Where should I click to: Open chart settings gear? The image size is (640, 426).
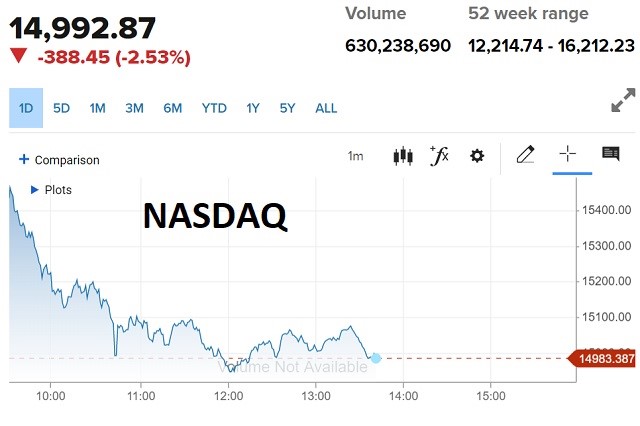pos(477,156)
